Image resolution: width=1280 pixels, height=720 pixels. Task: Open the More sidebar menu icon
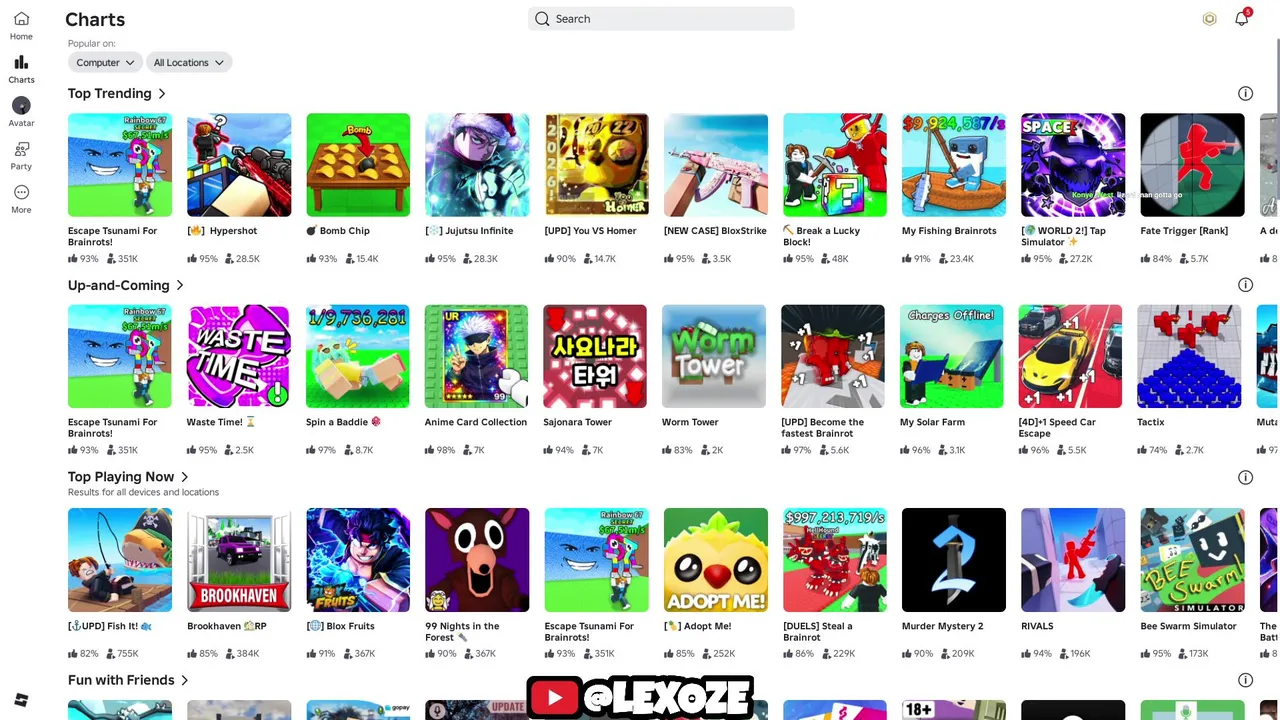(21, 192)
